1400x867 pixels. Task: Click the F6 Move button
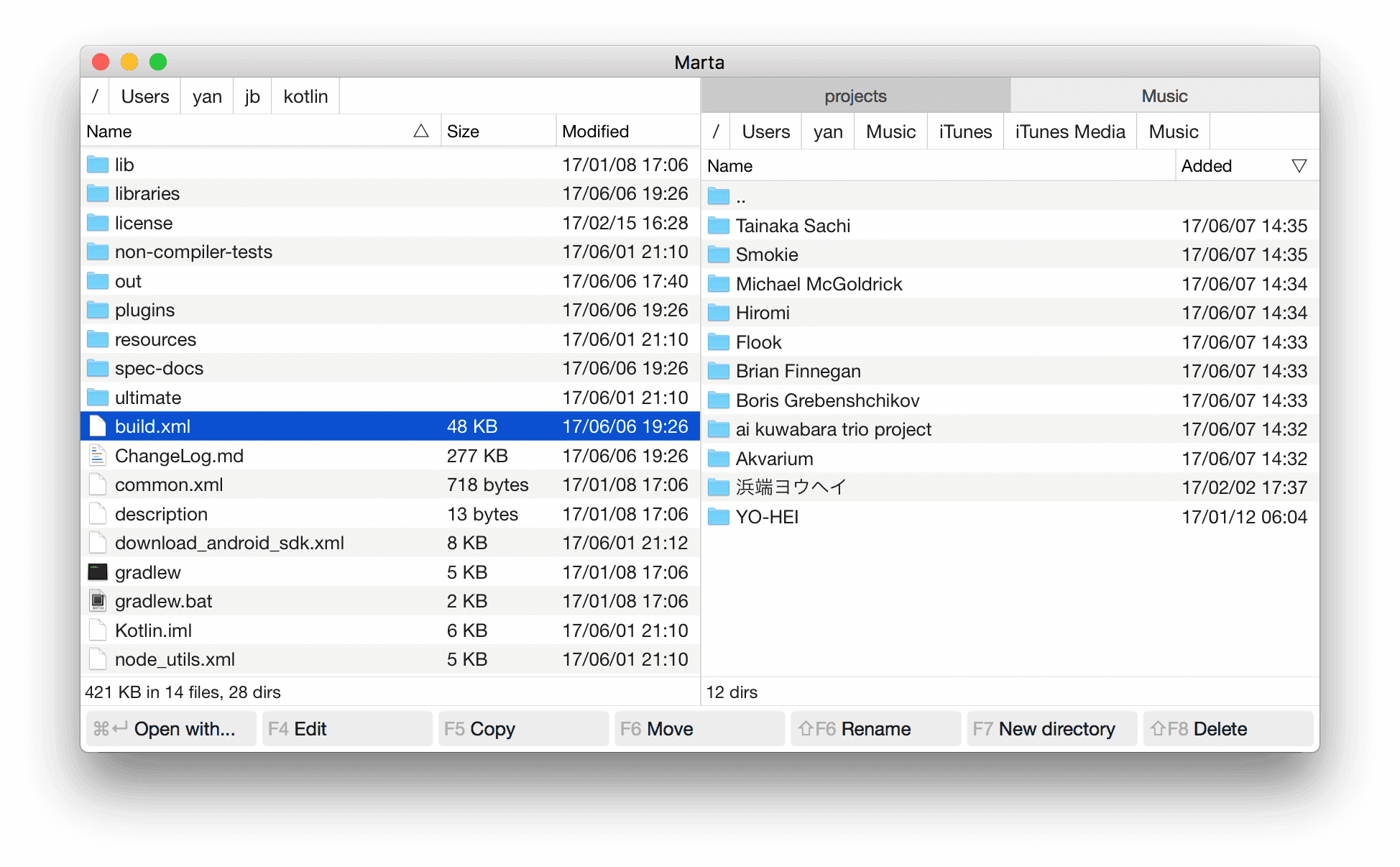[x=699, y=729]
